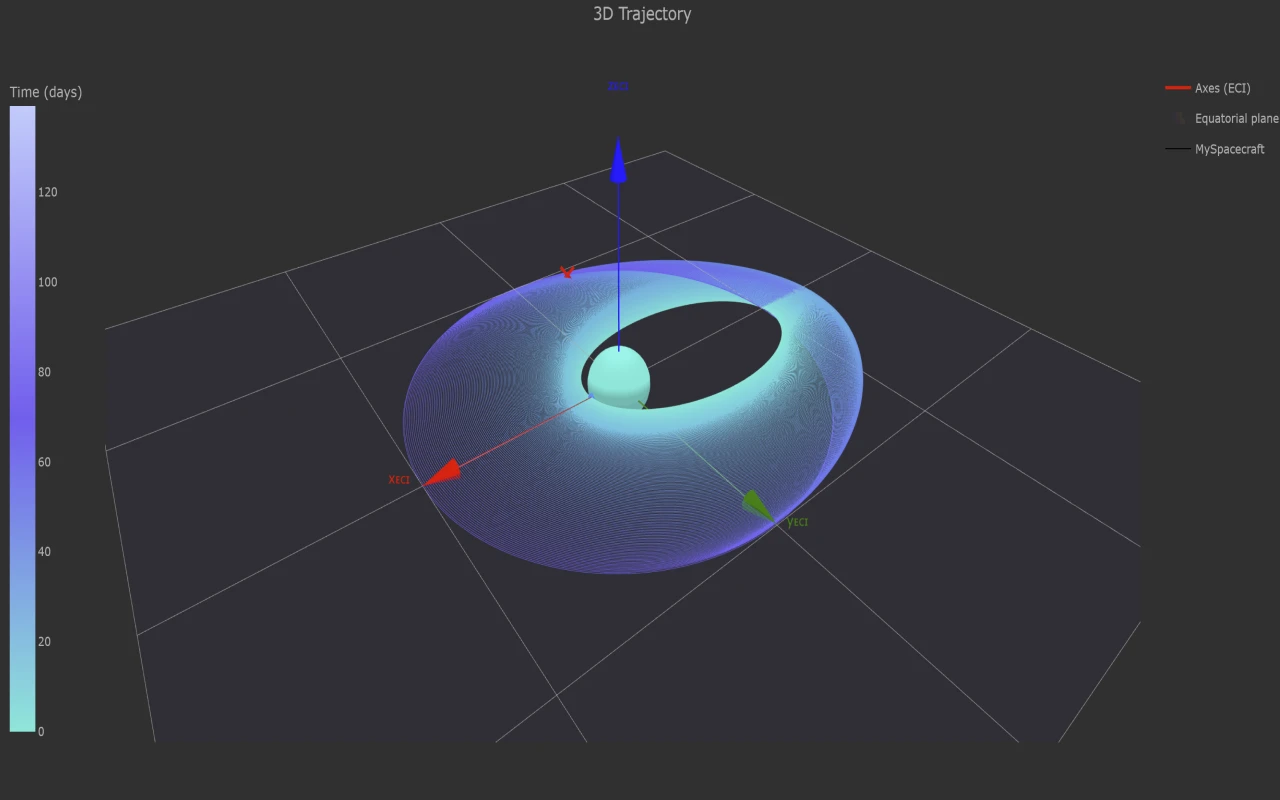The height and width of the screenshot is (800, 1280).
Task: Click the ZECI label above blue arrow
Action: [618, 87]
